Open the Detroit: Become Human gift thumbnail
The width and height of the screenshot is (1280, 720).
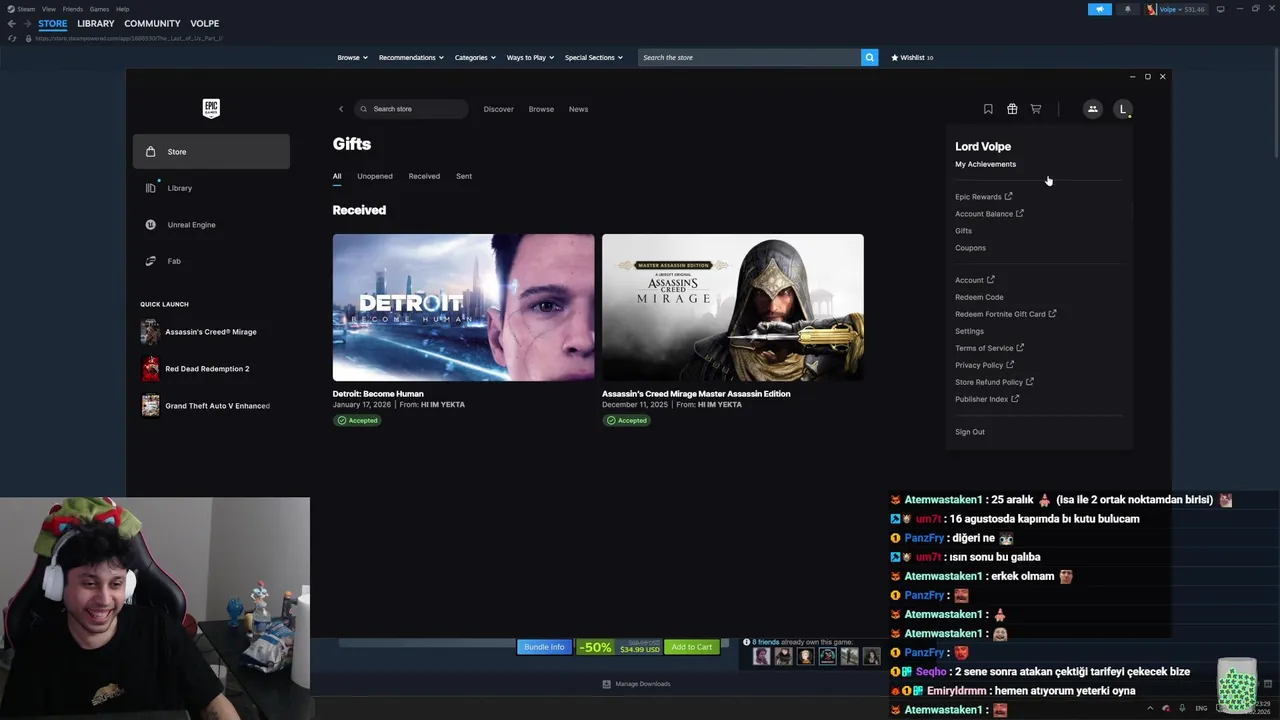(463, 307)
